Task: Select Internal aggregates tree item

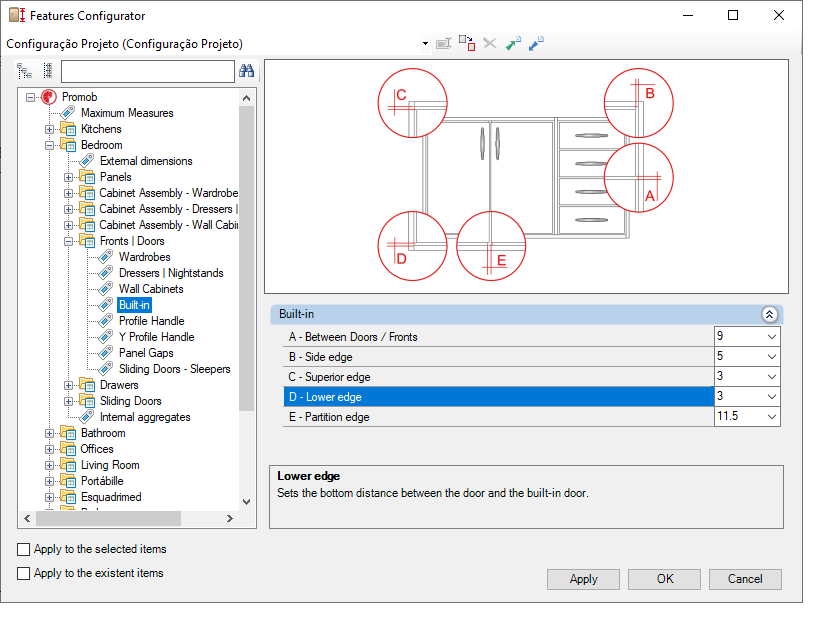Action: pos(145,417)
